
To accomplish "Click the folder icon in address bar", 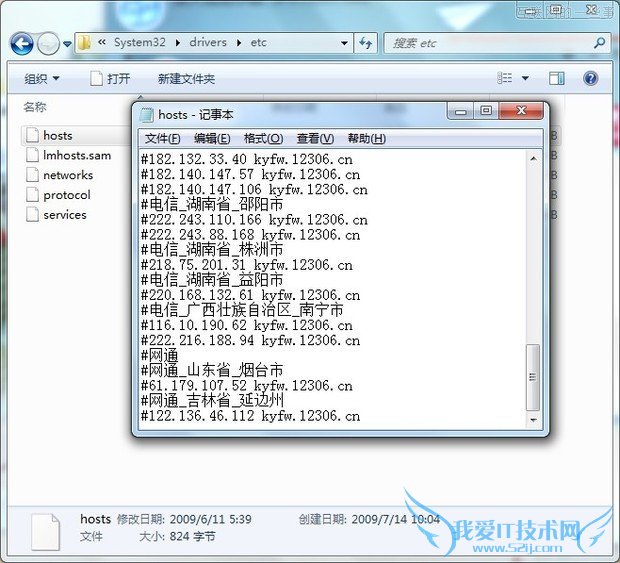I will [84, 43].
